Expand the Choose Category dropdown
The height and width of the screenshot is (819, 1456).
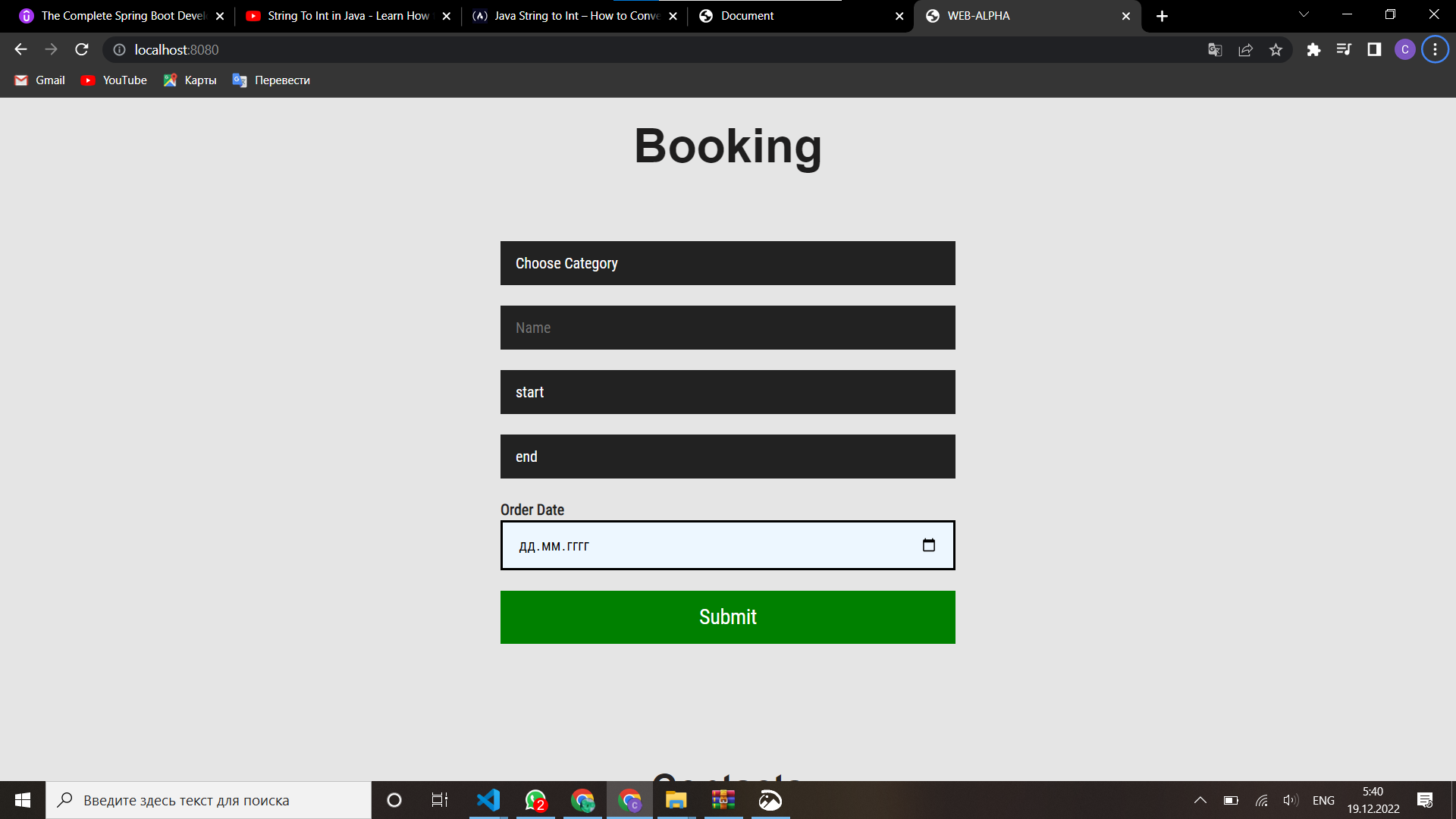click(x=727, y=263)
